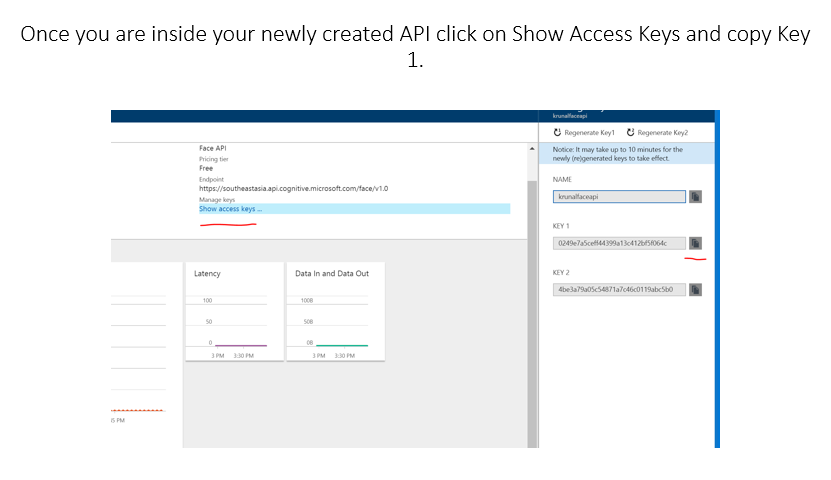The image size is (831, 480).
Task: Click the Free pricing tier value
Action: tap(206, 168)
